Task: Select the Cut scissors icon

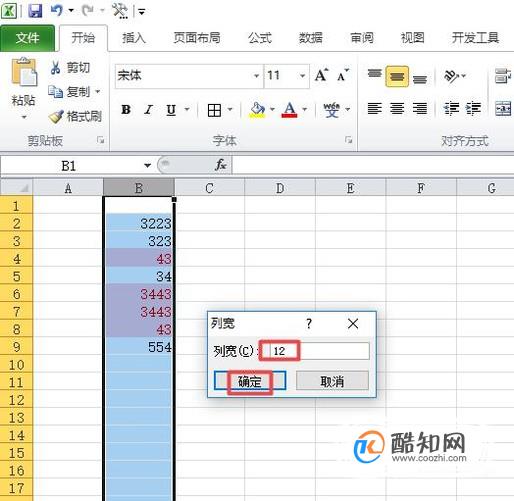Action: [55, 68]
